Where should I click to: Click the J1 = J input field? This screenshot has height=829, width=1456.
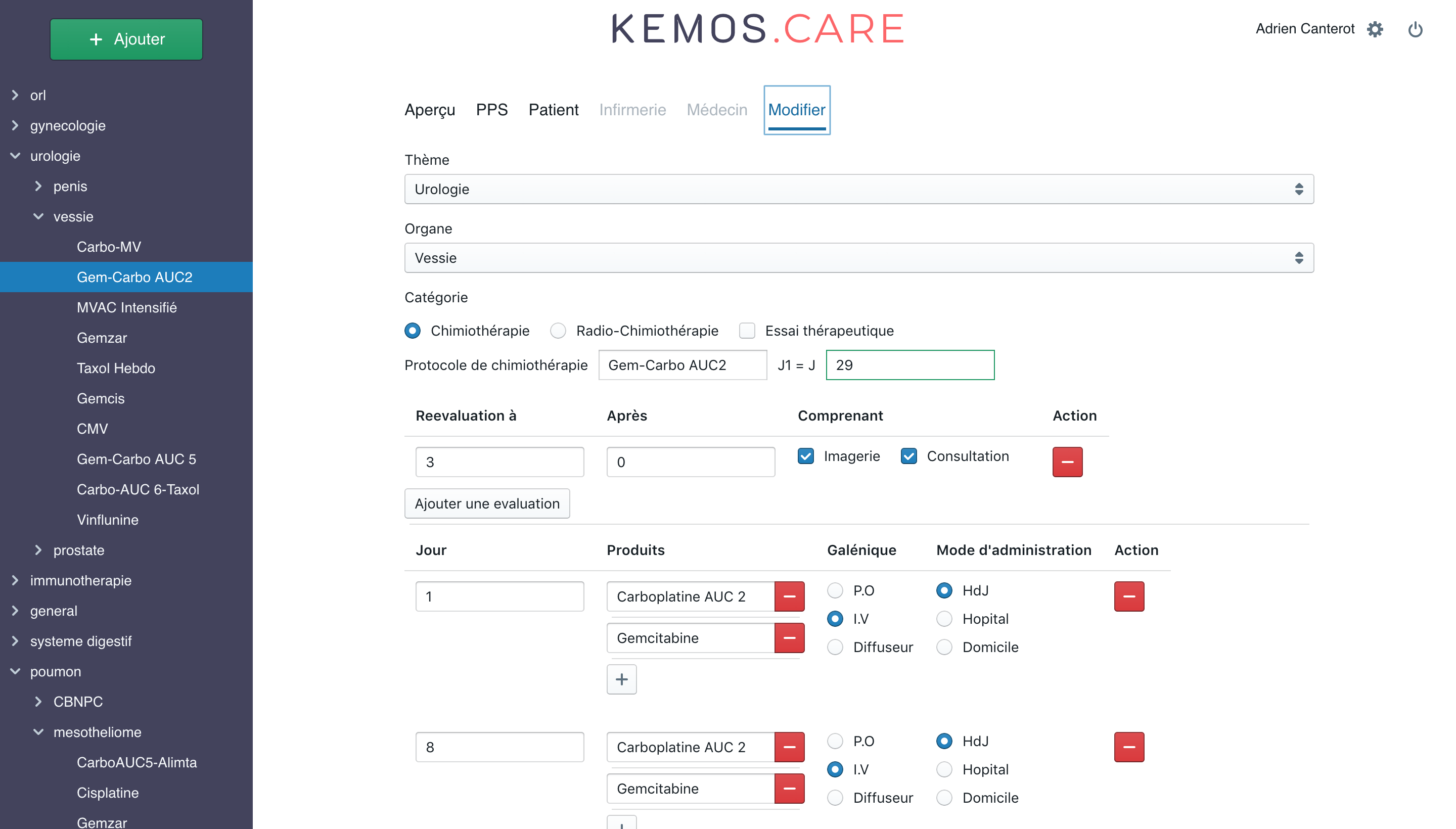(x=909, y=365)
